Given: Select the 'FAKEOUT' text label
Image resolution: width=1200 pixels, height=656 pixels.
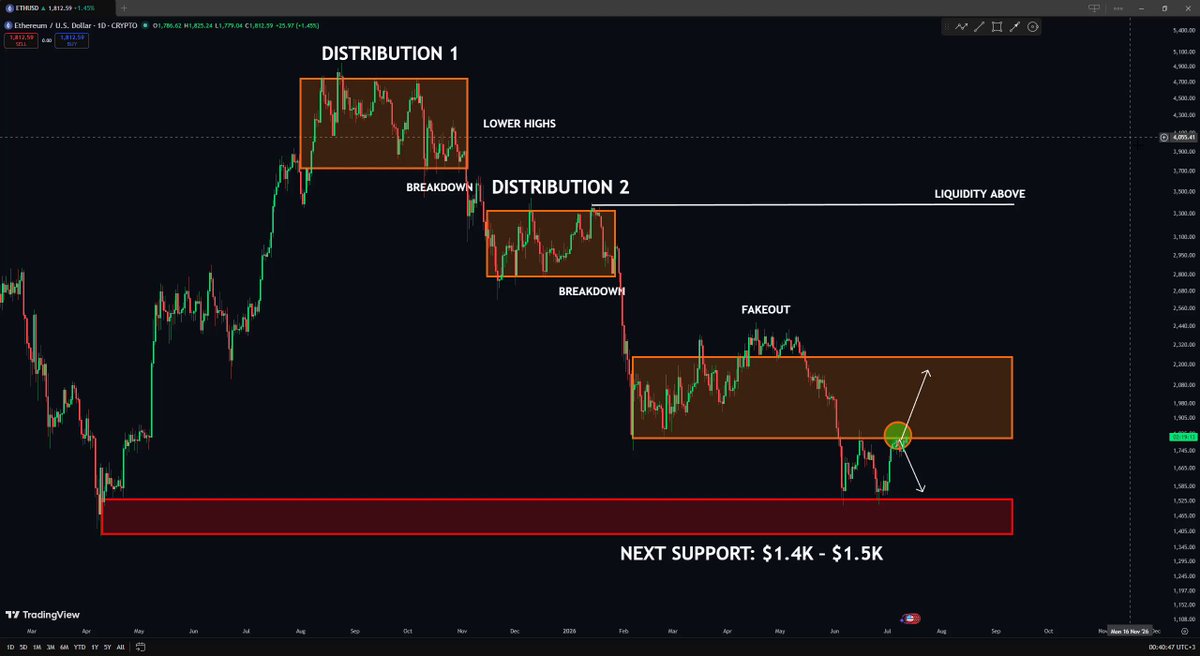Looking at the screenshot, I should (766, 310).
